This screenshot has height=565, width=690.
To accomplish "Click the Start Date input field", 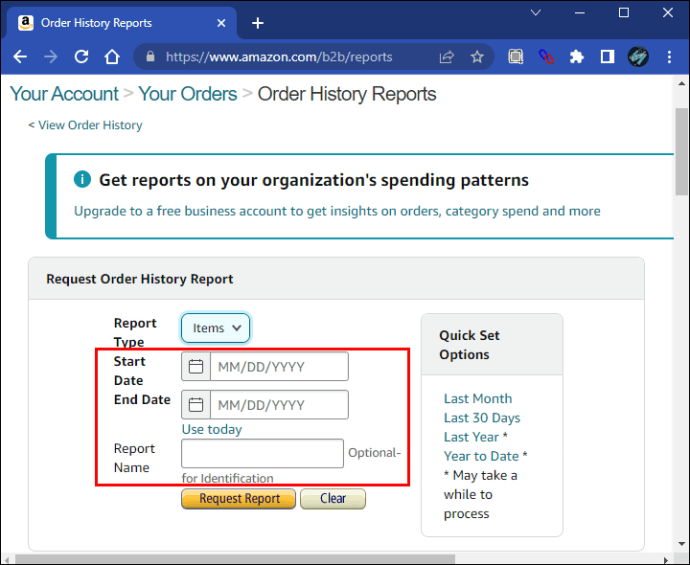I will 279,366.
